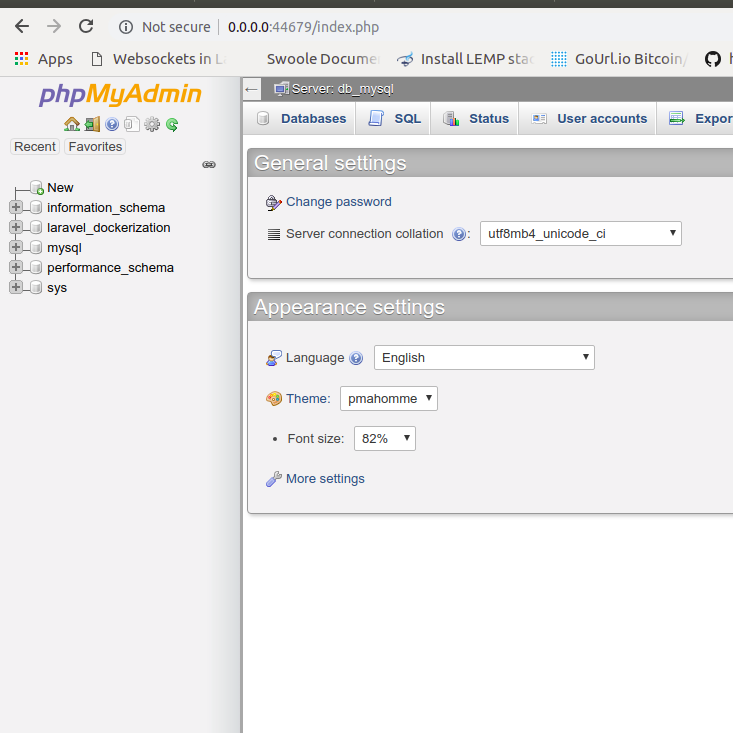The width and height of the screenshot is (733, 733).
Task: Open the Favorites tables button
Action: point(95,147)
